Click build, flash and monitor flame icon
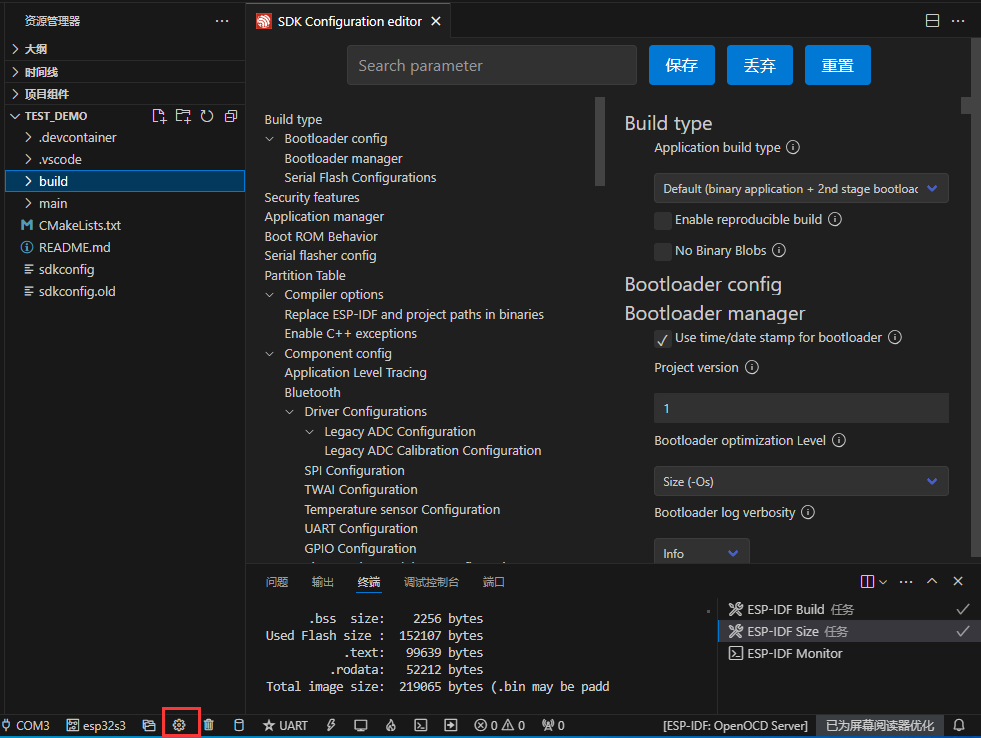This screenshot has height=738, width=981. [x=391, y=725]
